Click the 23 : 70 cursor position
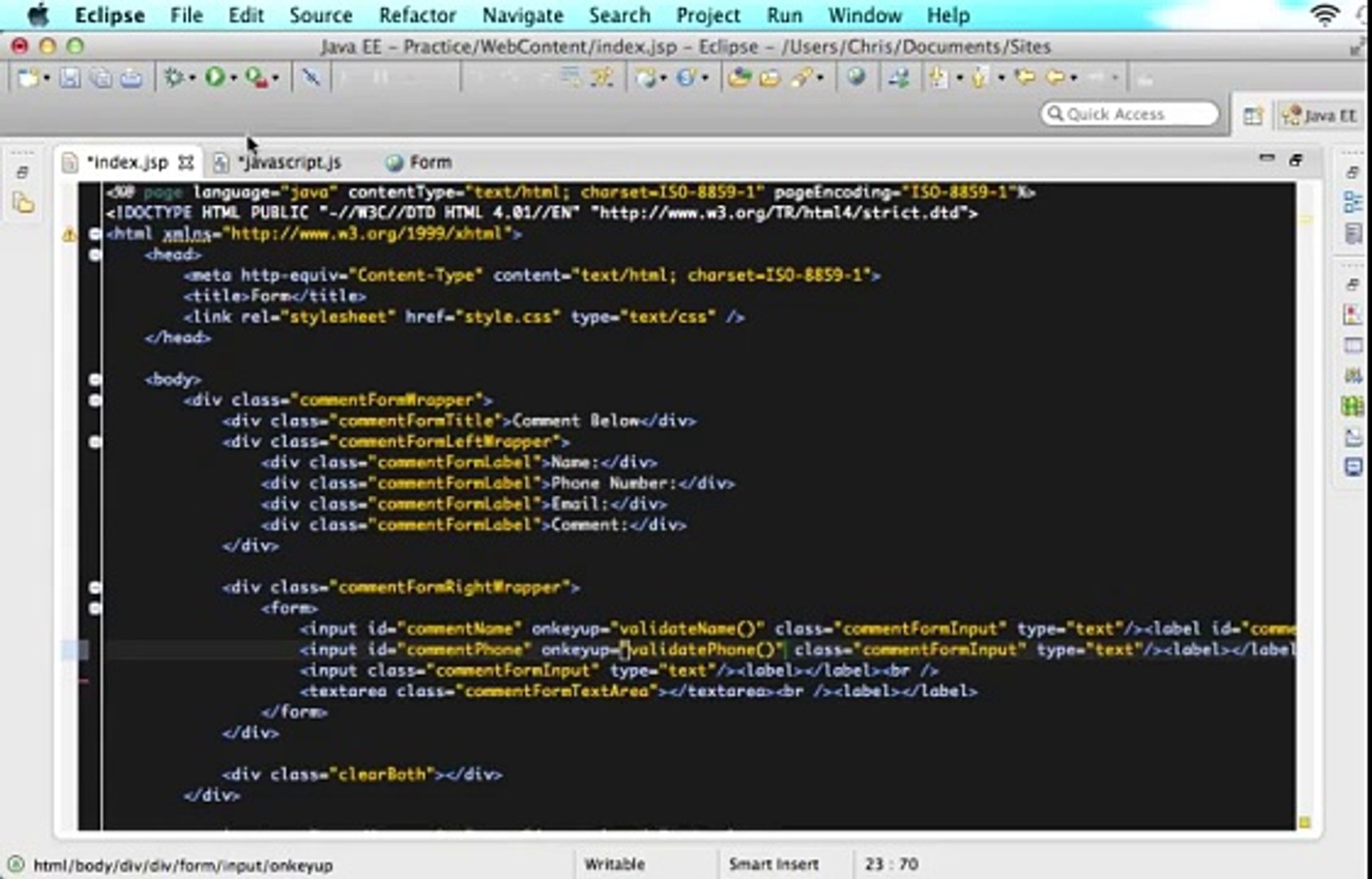Screen dimensions: 1372x879 [x=891, y=864]
